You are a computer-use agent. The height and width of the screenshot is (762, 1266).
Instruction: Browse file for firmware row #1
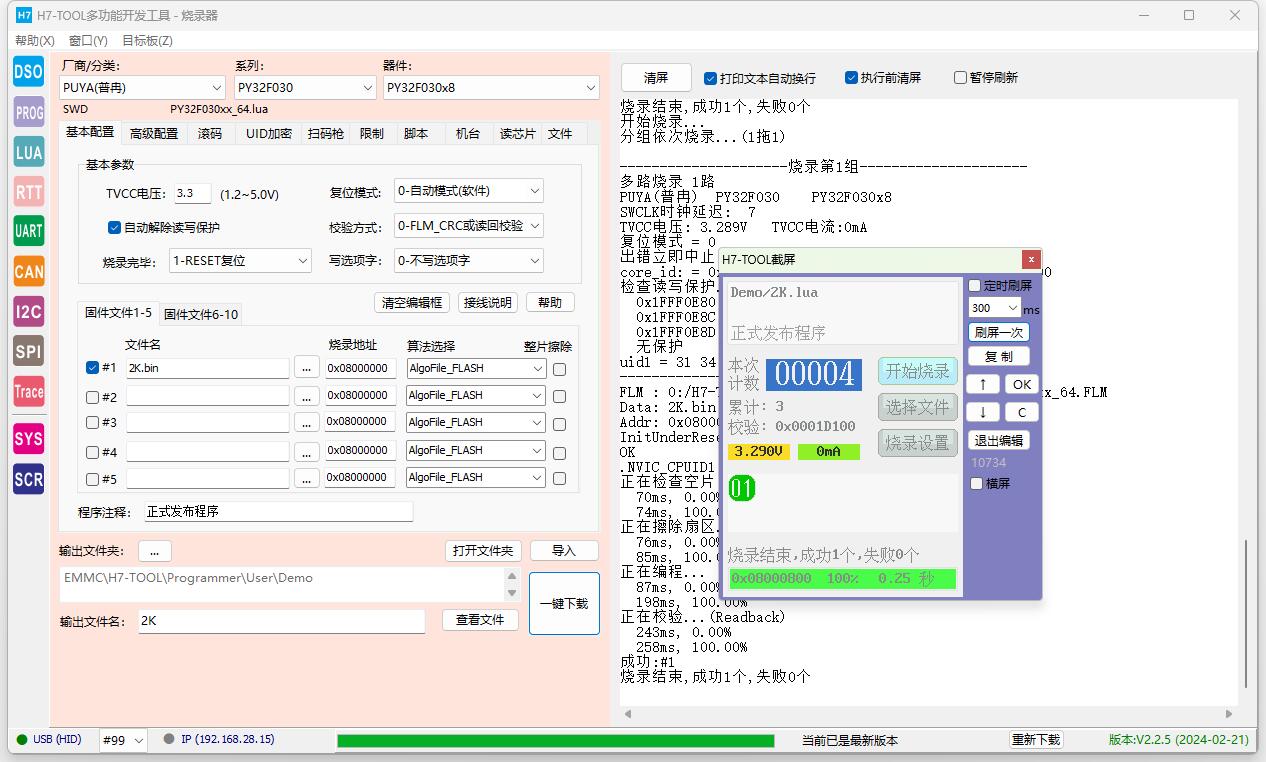[307, 368]
